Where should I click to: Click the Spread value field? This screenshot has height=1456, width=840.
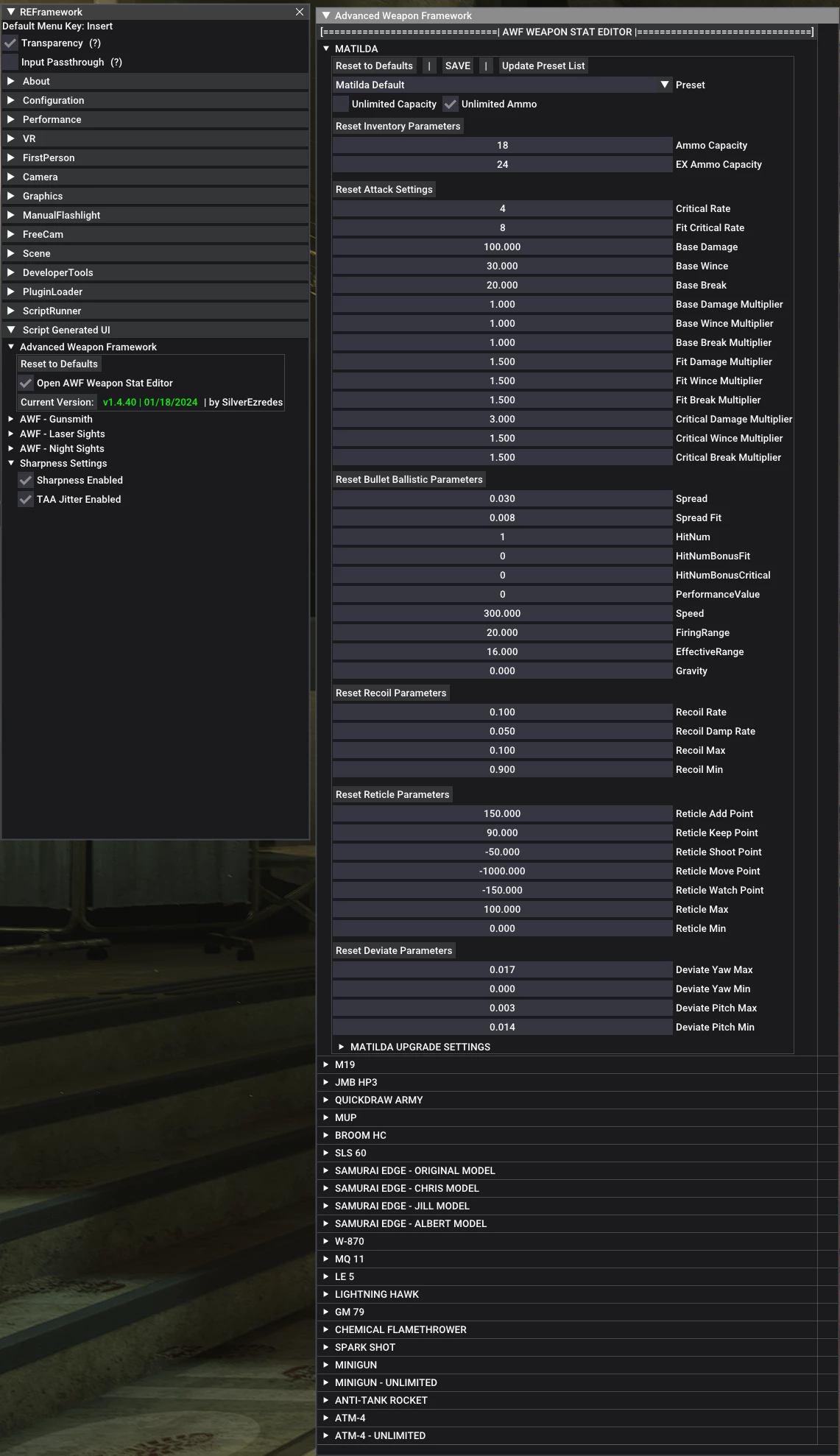(x=502, y=498)
